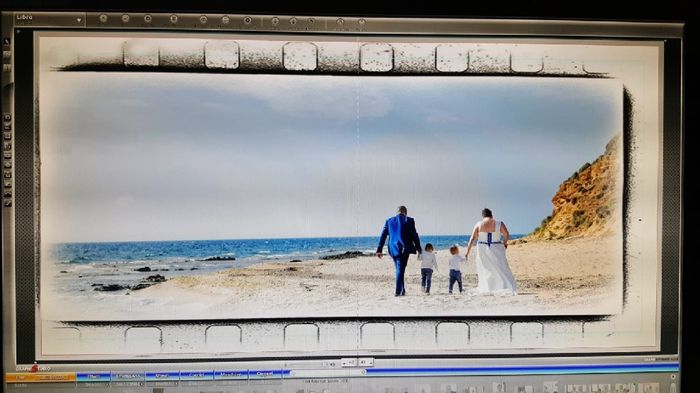Switch to the third blue tab in bottom bar
The height and width of the screenshot is (393, 700).
(x=162, y=376)
